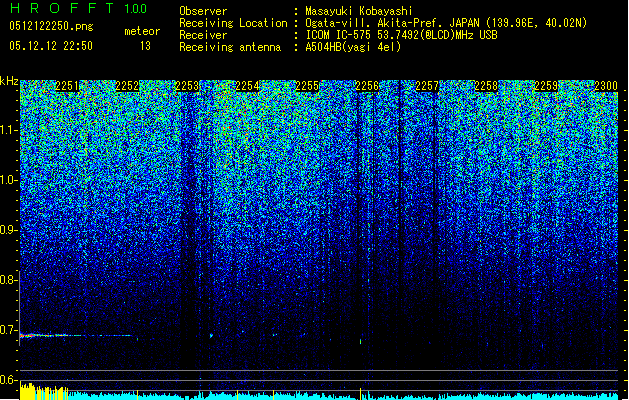Click the 1.0 kHz axis label
The width and height of the screenshot is (629, 400).
[x=9, y=180]
